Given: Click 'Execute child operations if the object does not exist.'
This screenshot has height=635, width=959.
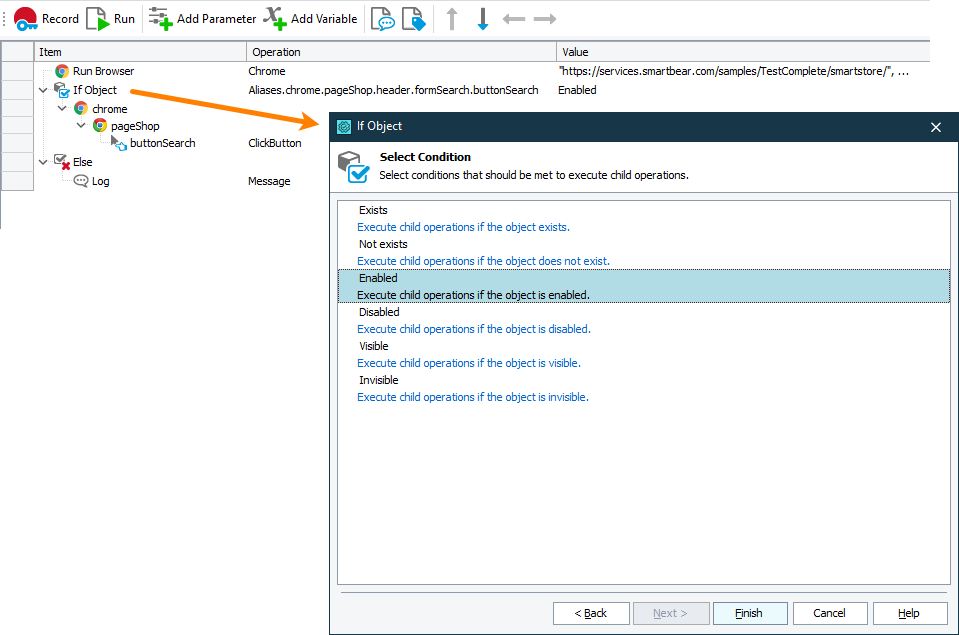Looking at the screenshot, I should (483, 261).
